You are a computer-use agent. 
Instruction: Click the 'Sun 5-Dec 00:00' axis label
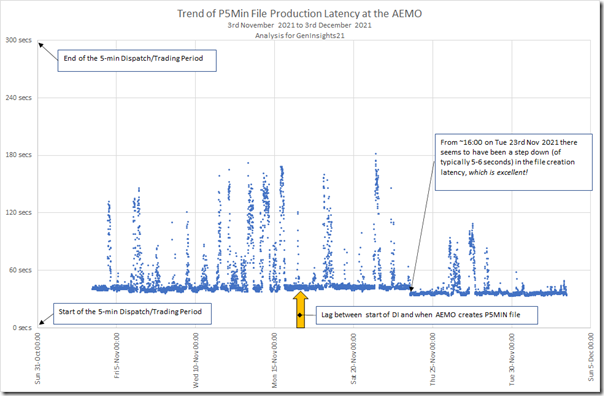tap(591, 357)
